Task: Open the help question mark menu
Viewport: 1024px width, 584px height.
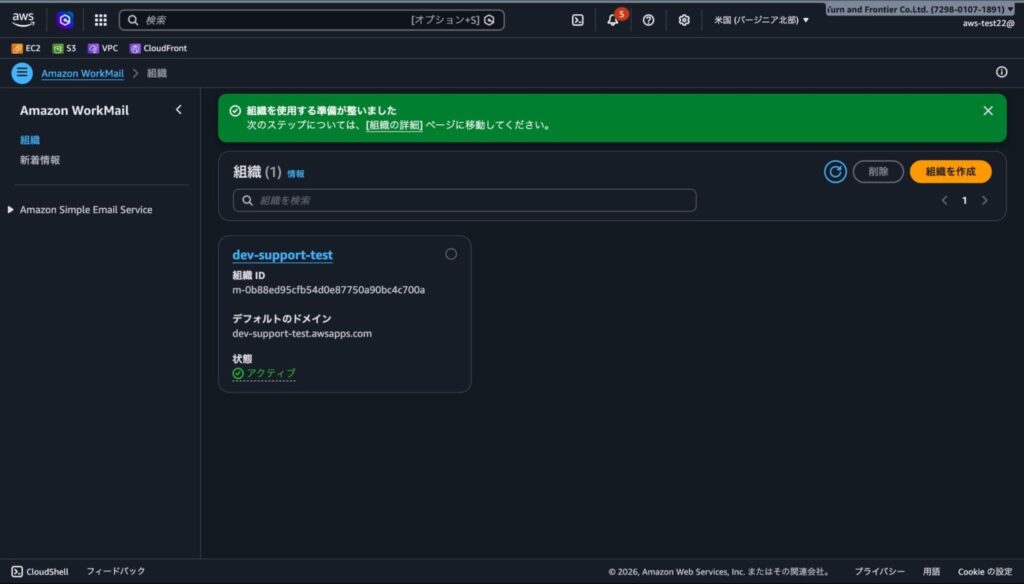Action: point(648,20)
